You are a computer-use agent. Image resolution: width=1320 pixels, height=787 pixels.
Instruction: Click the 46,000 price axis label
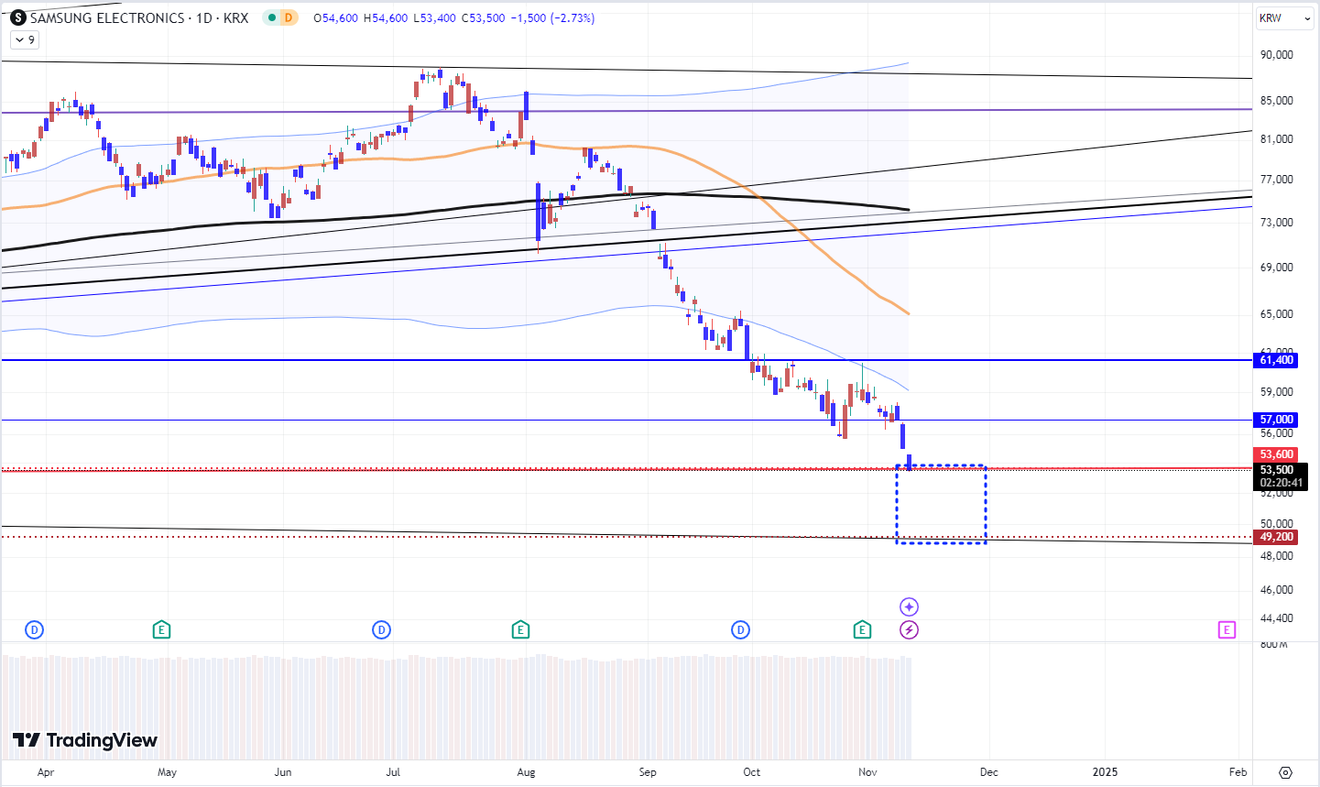[x=1276, y=589]
